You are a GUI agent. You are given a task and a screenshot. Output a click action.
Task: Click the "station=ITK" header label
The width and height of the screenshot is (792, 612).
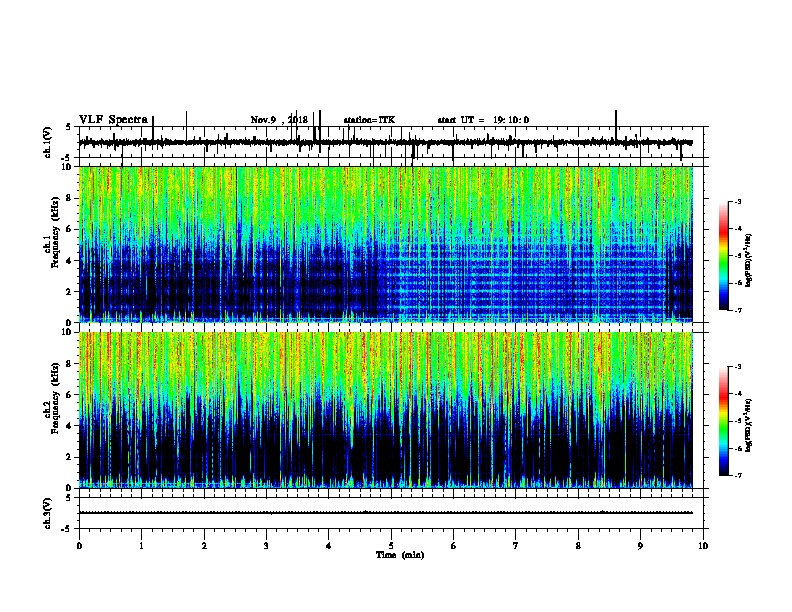pyautogui.click(x=369, y=120)
